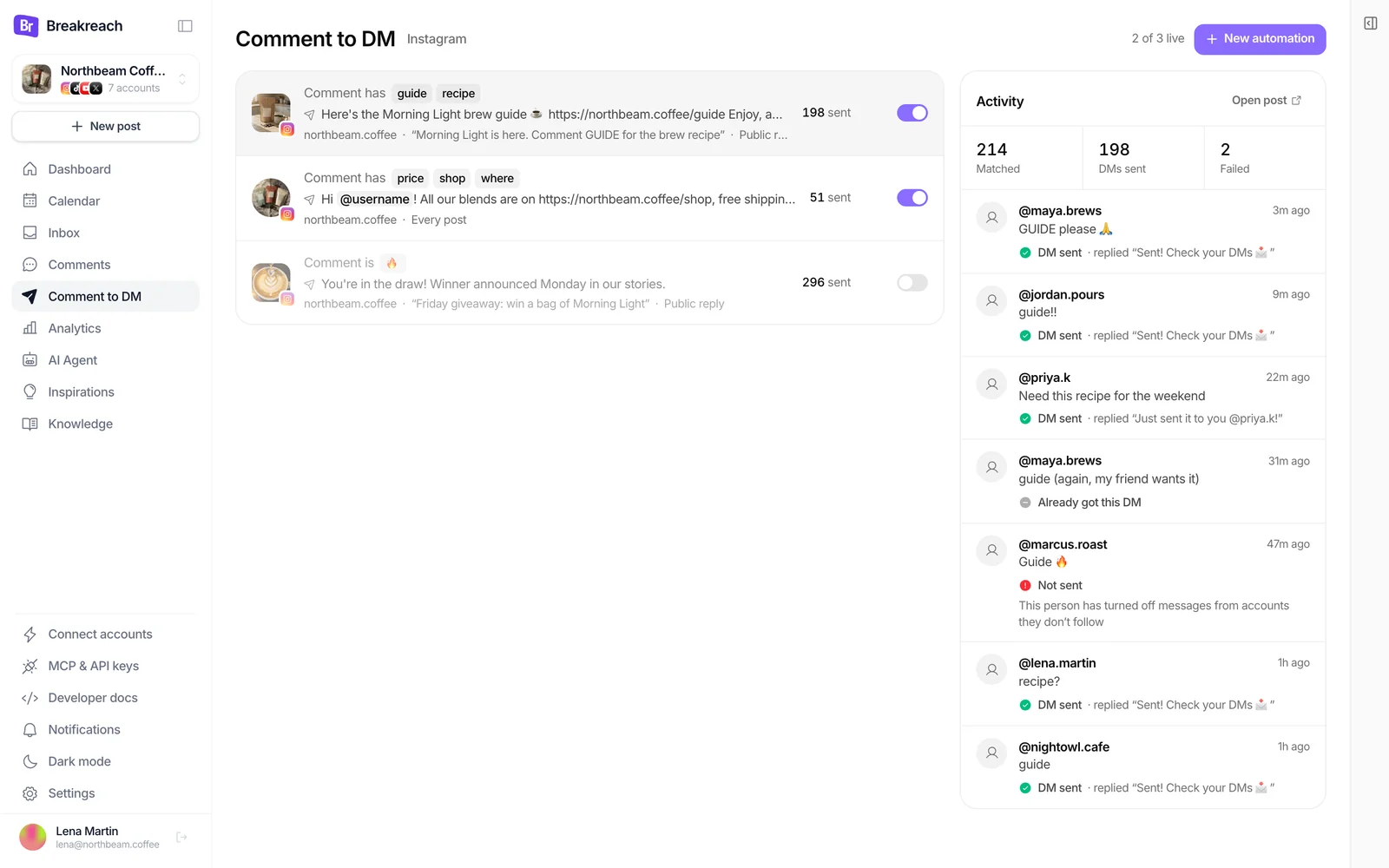This screenshot has height=868, width=1389.
Task: Click the Calendar icon in sidebar
Action: [x=30, y=201]
